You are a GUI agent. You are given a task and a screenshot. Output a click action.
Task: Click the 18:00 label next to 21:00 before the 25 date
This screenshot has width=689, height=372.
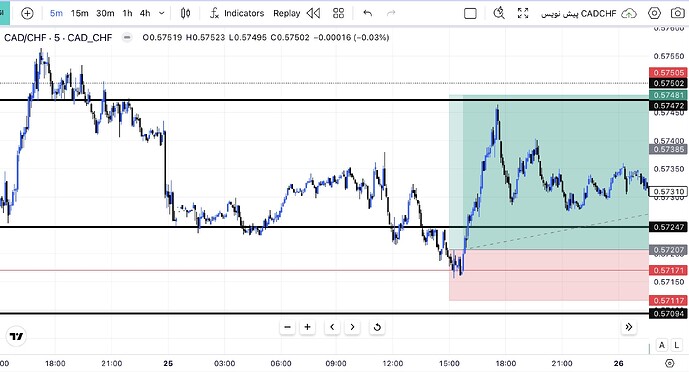pyautogui.click(x=55, y=363)
